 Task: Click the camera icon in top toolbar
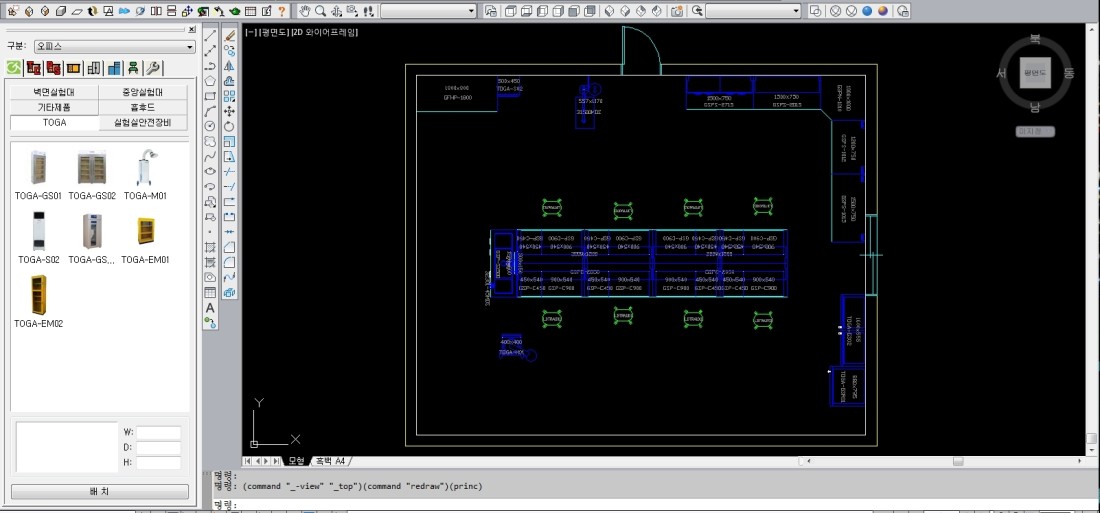(x=676, y=11)
